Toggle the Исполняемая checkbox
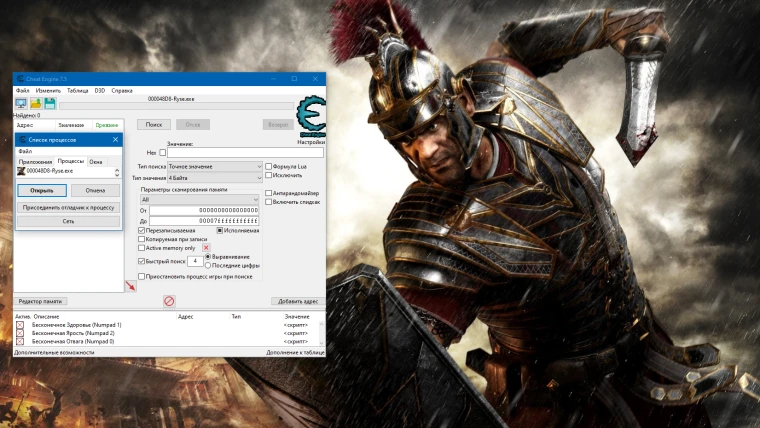Image resolution: width=760 pixels, height=428 pixels. point(220,230)
